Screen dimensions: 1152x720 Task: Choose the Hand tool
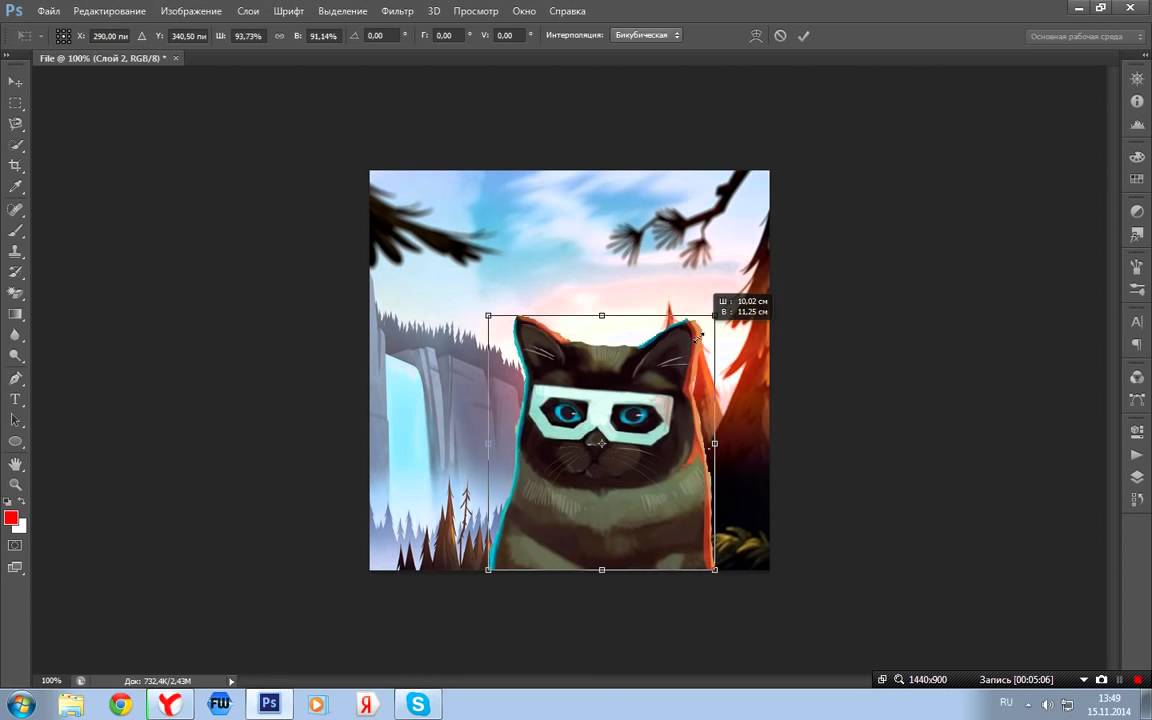[x=15, y=464]
